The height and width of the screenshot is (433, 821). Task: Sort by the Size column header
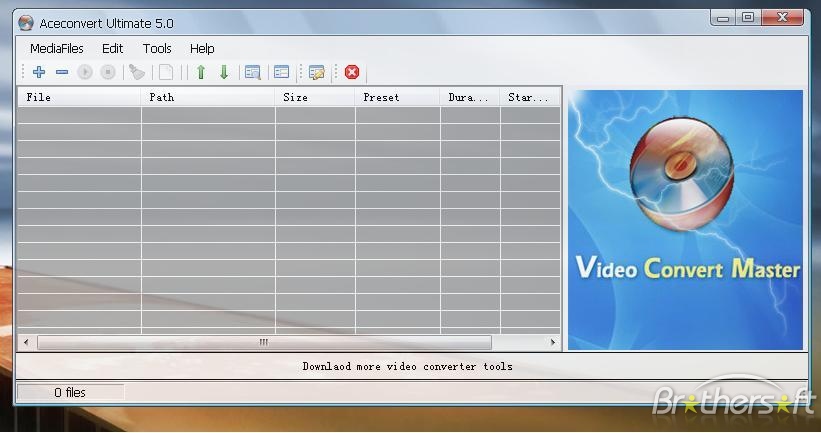point(315,97)
